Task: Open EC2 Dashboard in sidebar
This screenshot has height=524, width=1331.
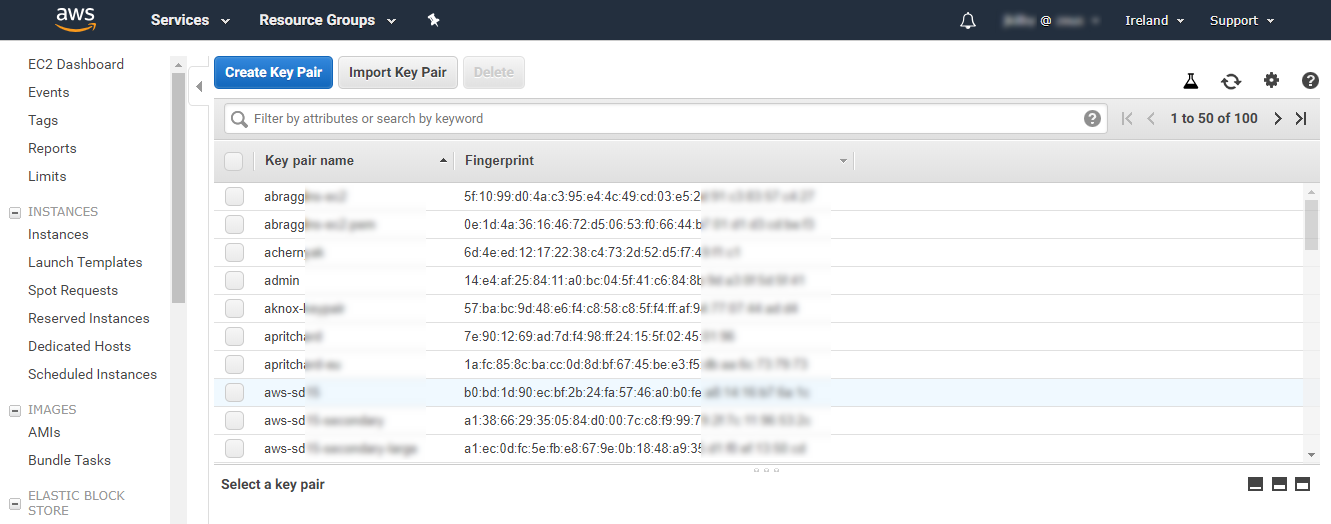Action: 76,64
